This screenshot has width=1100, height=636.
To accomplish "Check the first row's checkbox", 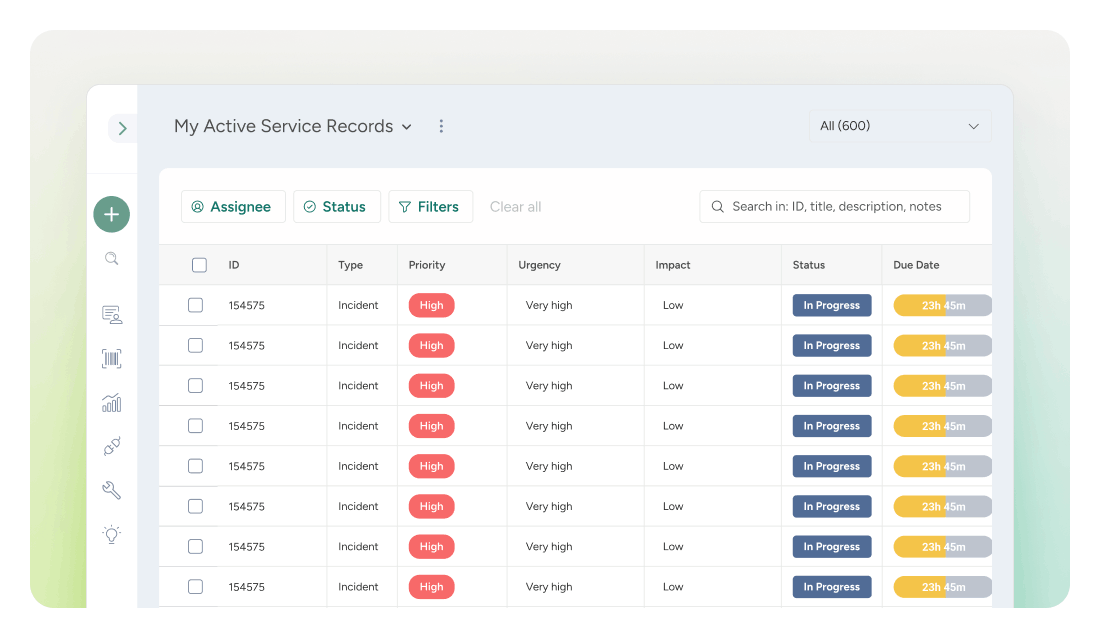I will coord(195,305).
